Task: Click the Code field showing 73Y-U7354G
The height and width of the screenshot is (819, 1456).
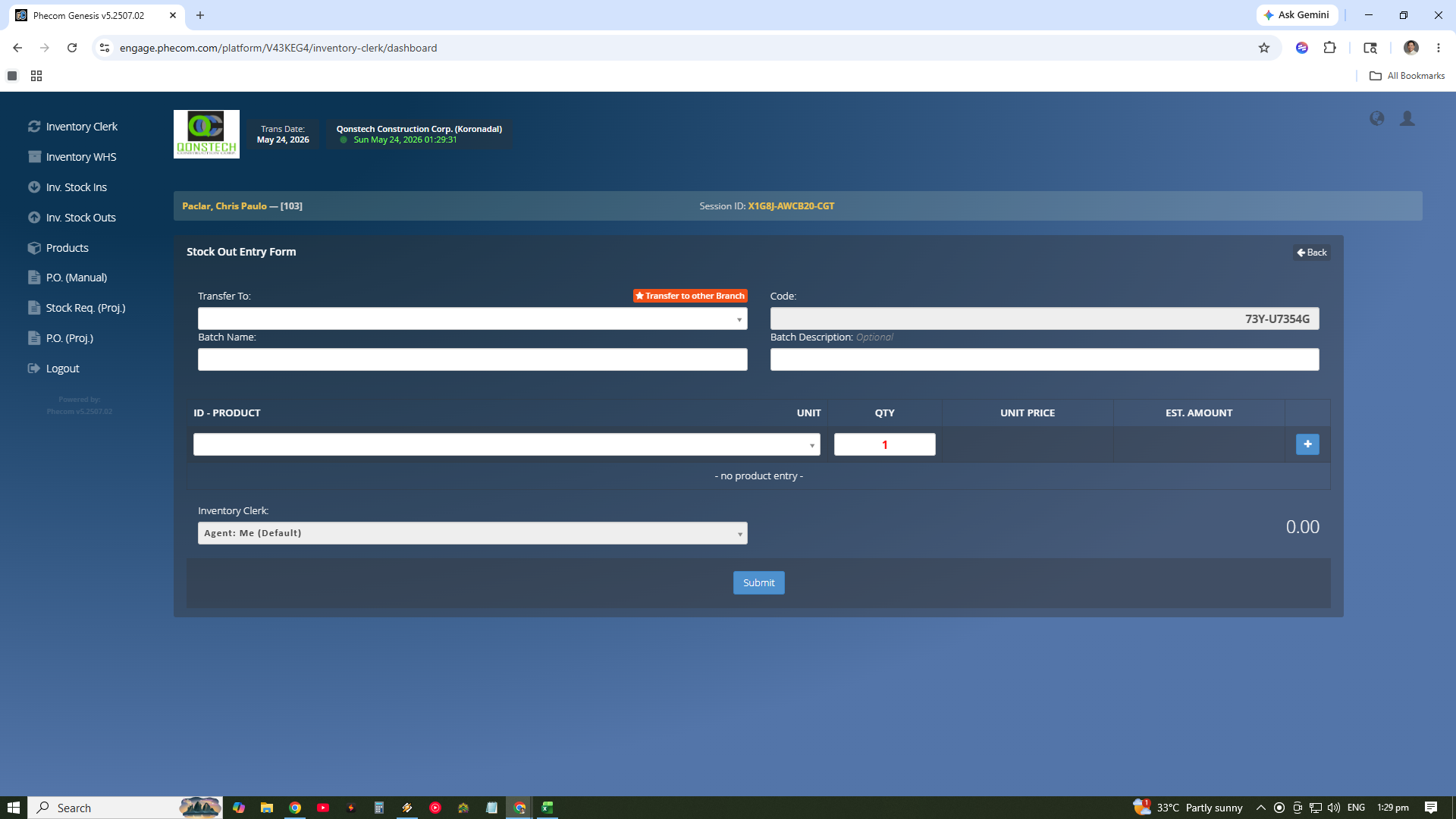Action: tap(1044, 318)
